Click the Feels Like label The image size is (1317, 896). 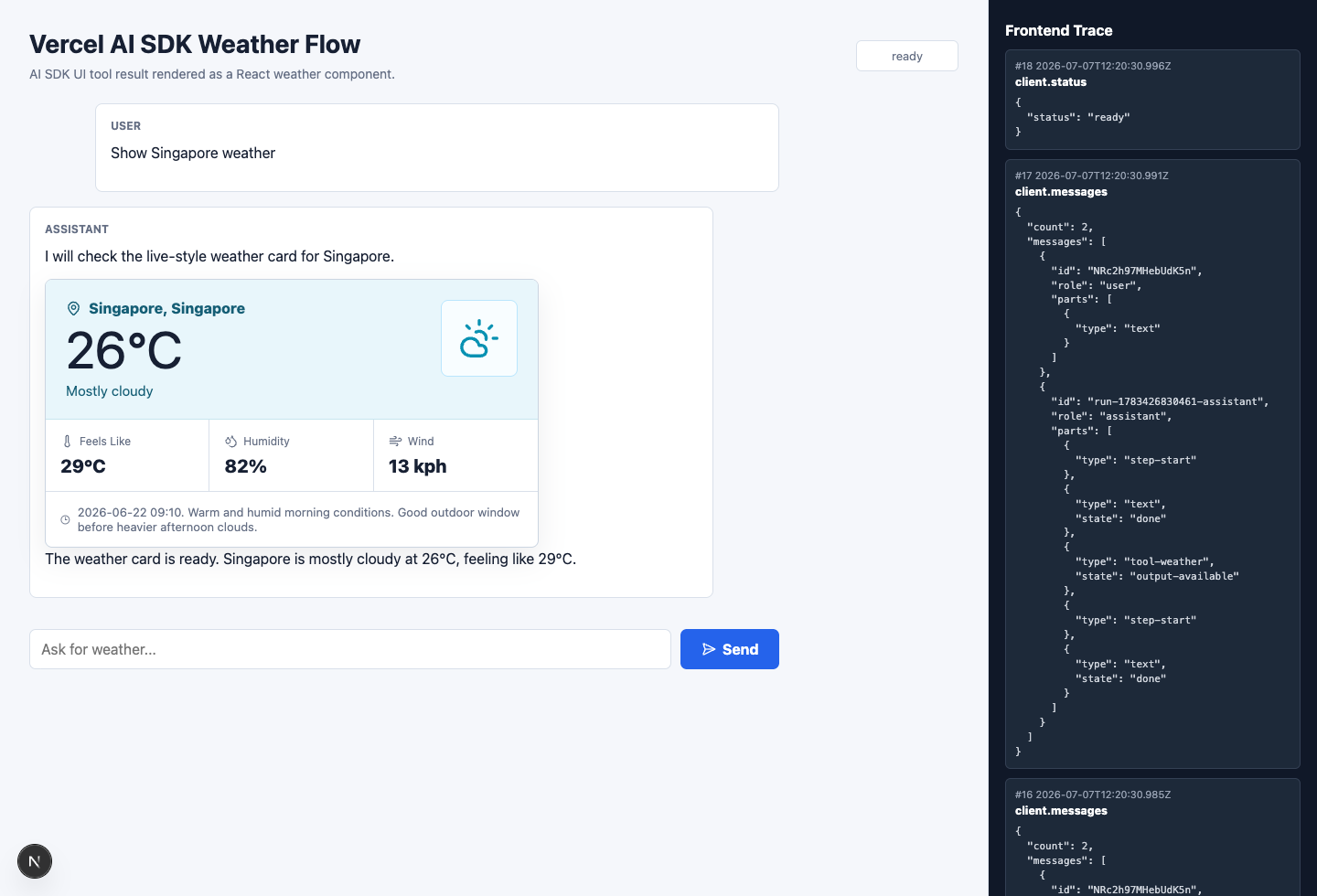pos(105,442)
